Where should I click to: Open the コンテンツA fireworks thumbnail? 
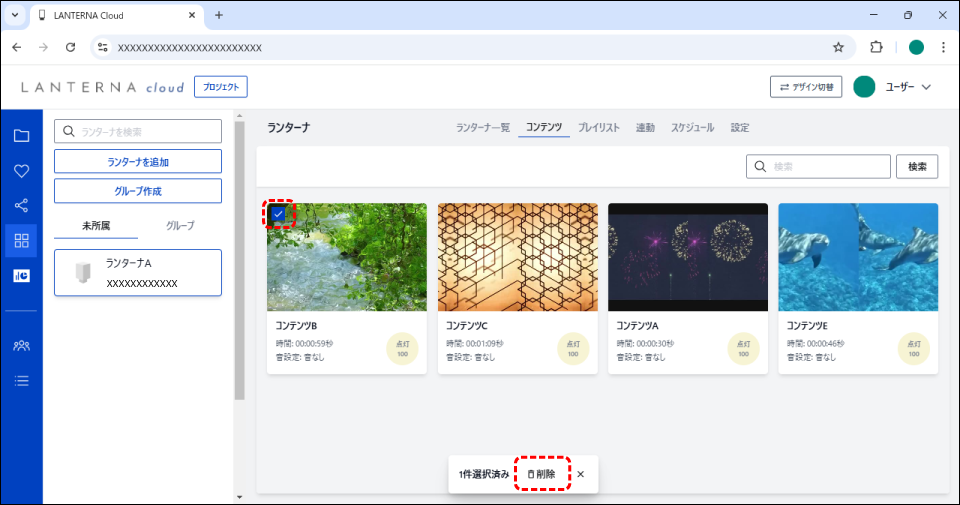click(687, 257)
